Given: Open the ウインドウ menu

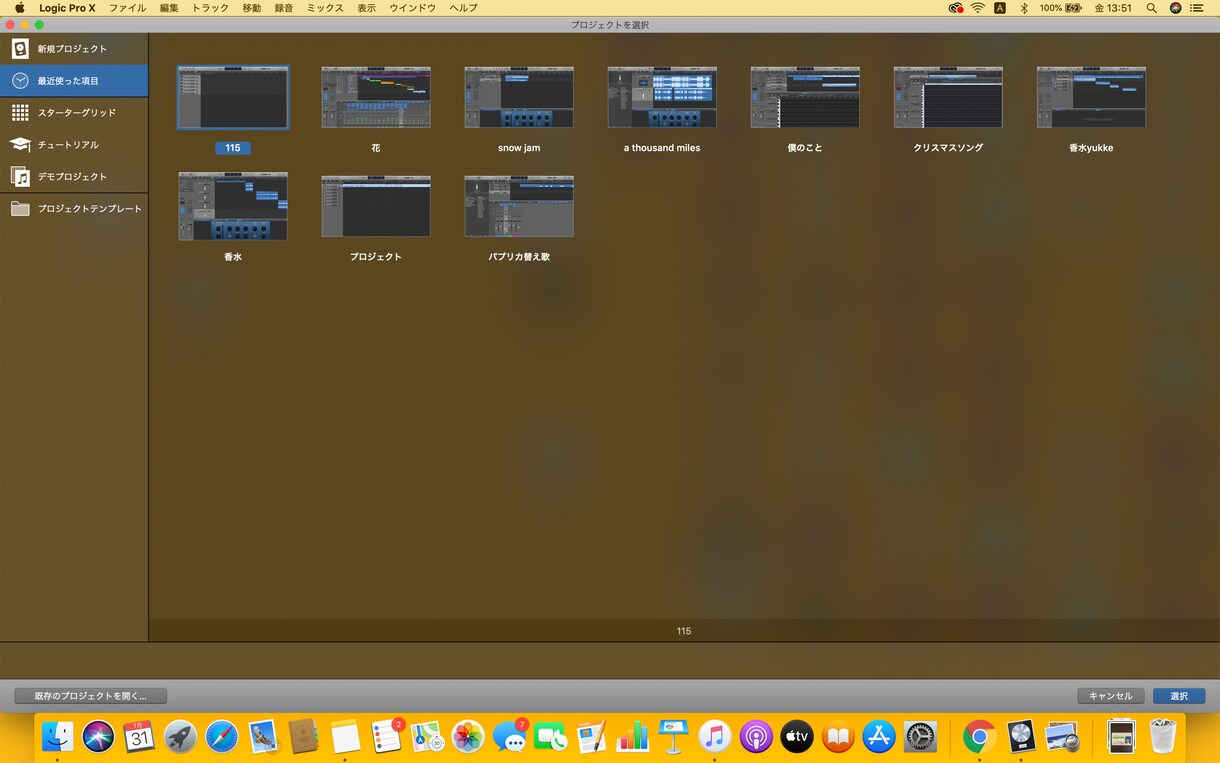Looking at the screenshot, I should [x=413, y=8].
